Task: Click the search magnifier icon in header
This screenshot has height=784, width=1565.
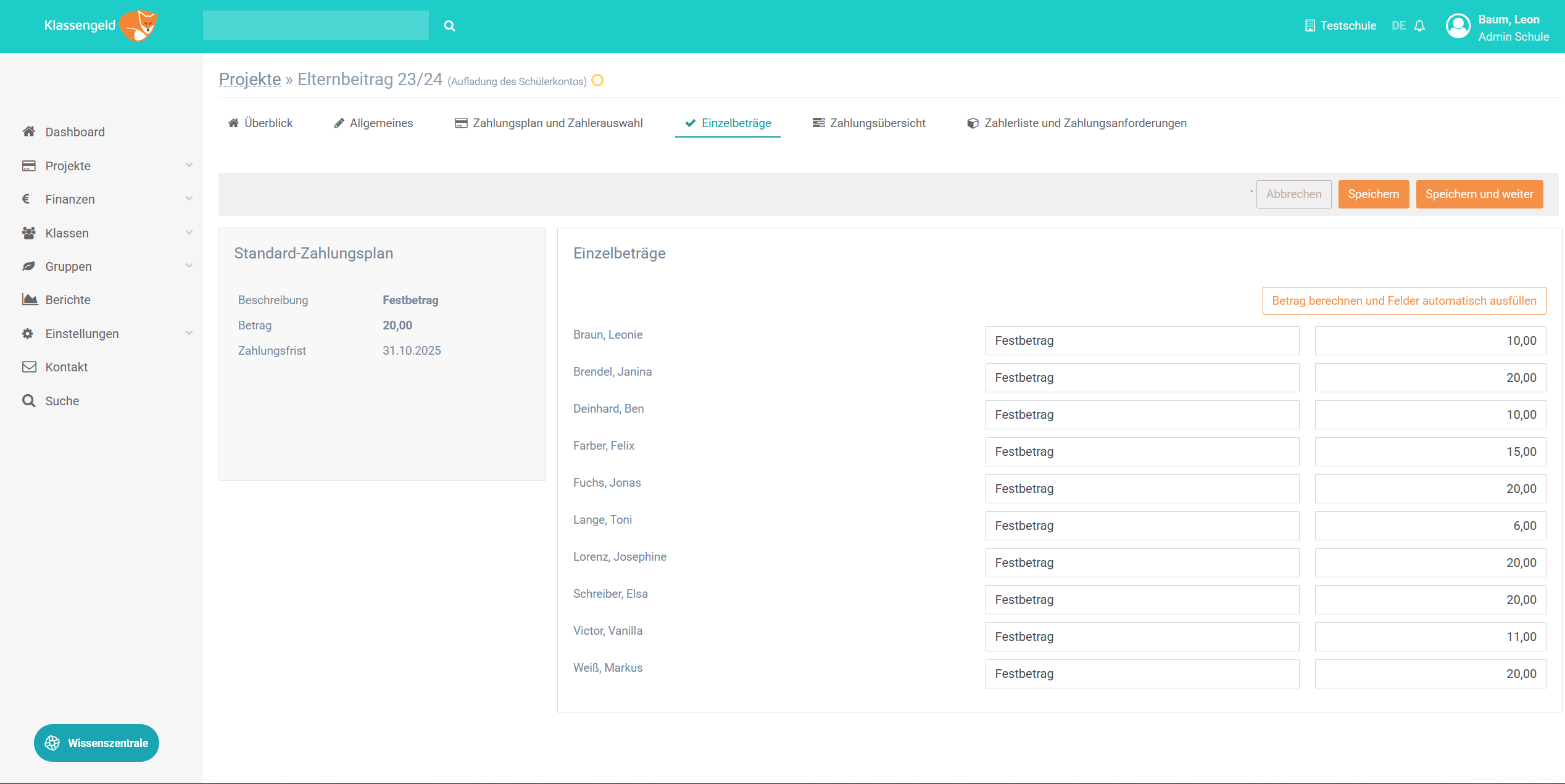Action: click(449, 26)
